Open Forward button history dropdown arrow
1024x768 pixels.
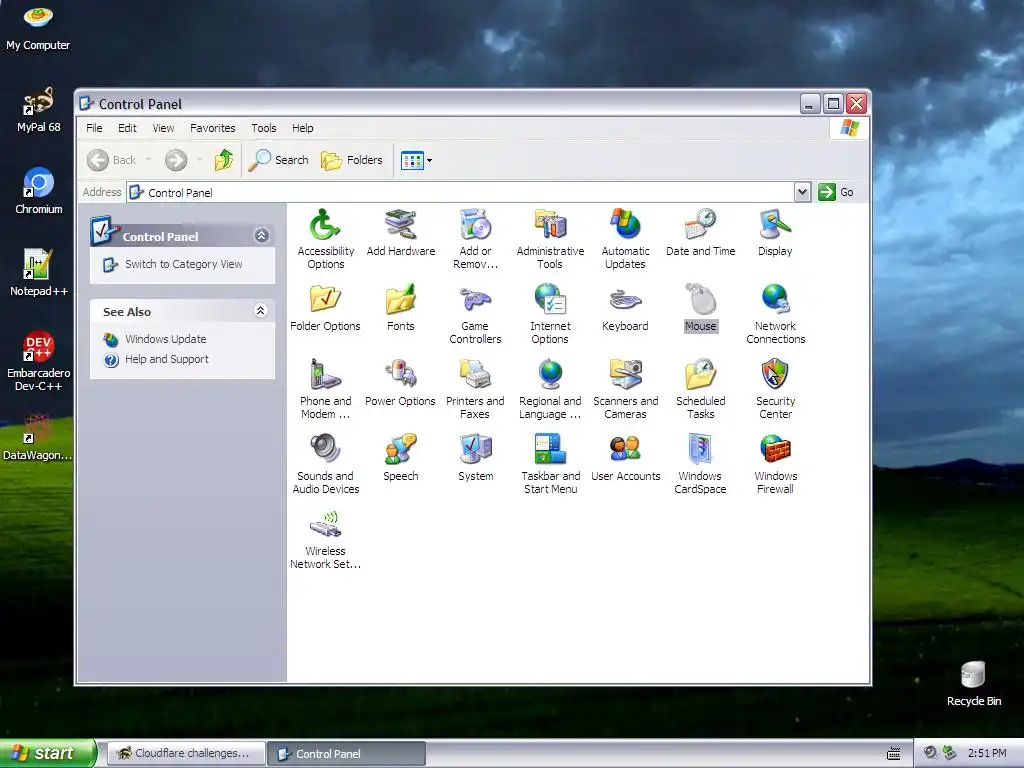(x=199, y=160)
